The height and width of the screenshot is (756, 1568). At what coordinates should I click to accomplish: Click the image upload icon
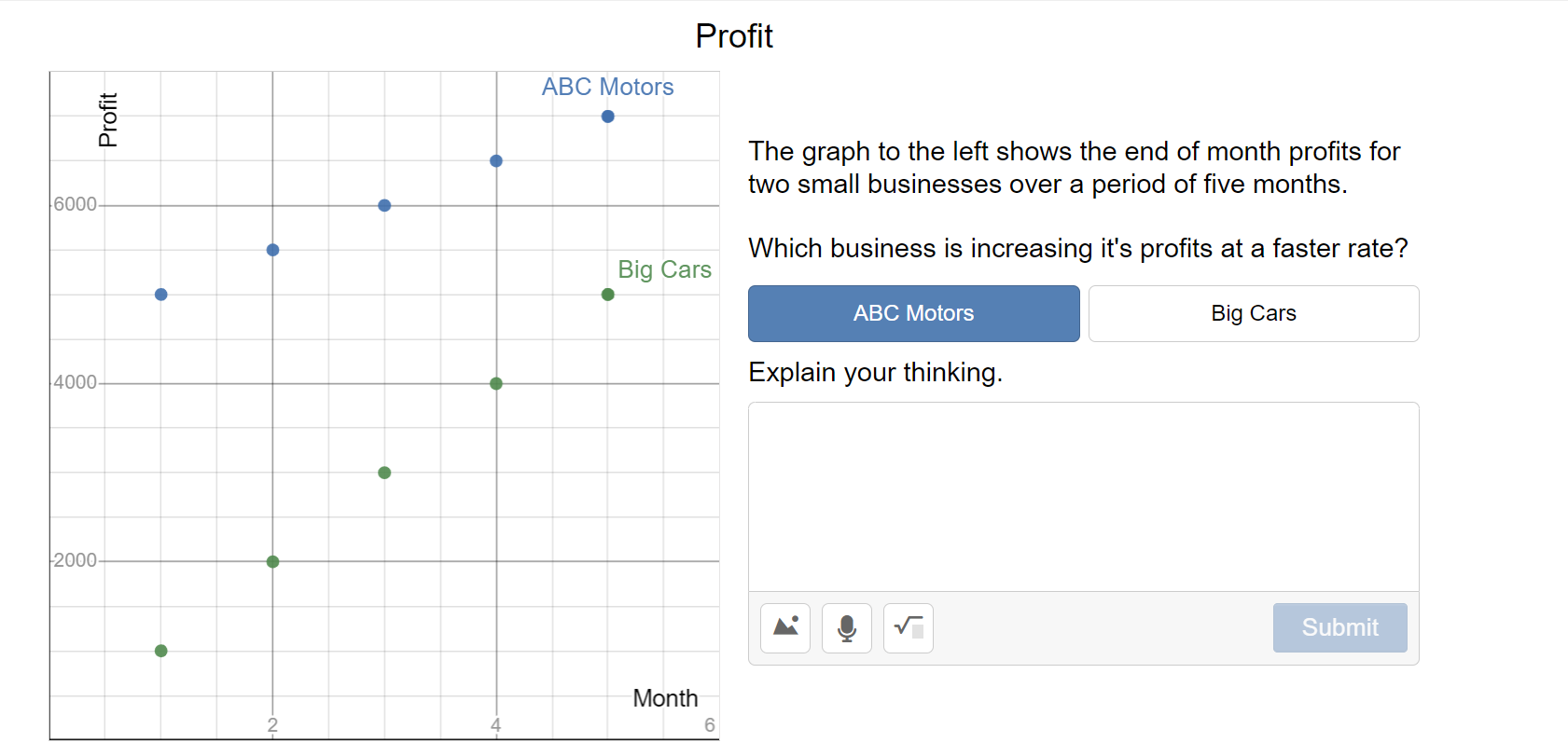coord(785,627)
